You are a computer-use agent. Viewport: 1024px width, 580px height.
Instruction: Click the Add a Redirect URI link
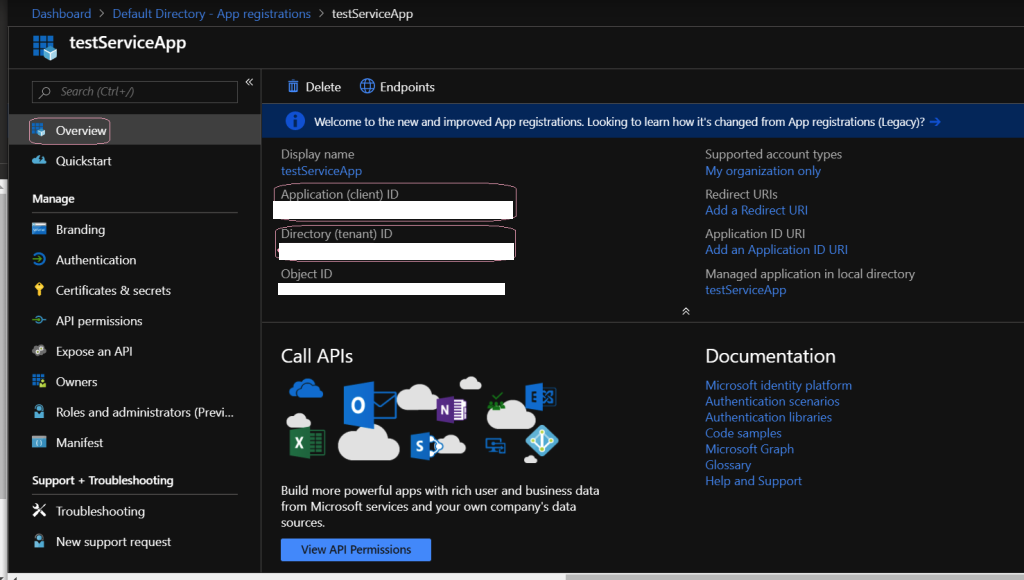click(756, 210)
